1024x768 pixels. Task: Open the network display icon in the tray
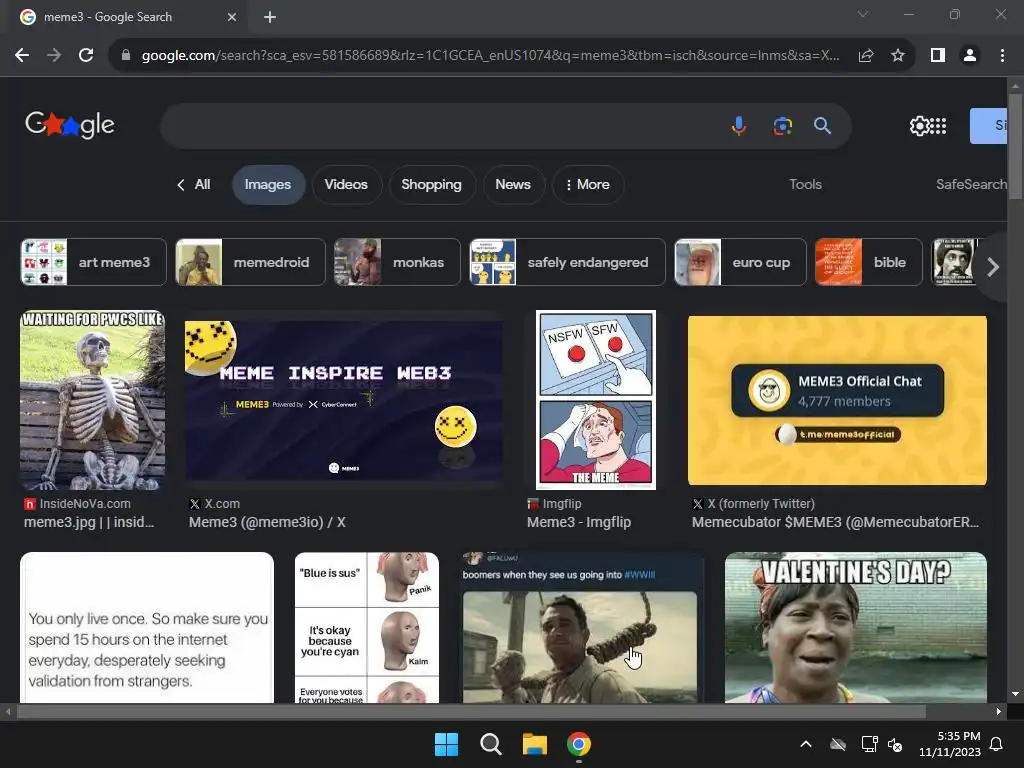tap(869, 744)
